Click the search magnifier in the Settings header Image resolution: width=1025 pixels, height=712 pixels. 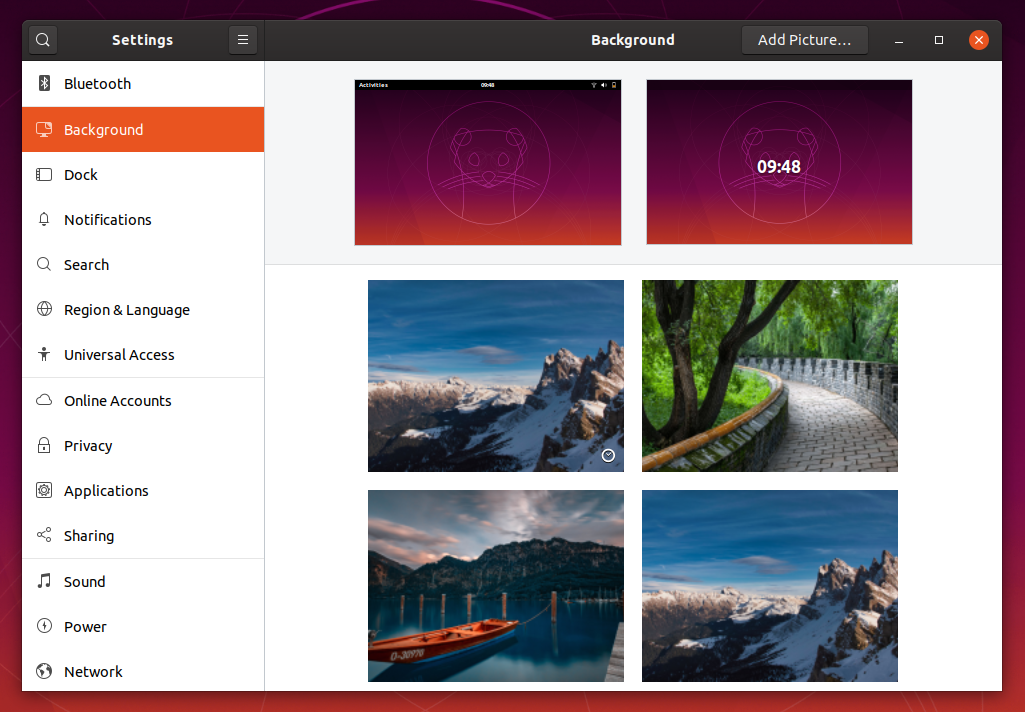42,39
